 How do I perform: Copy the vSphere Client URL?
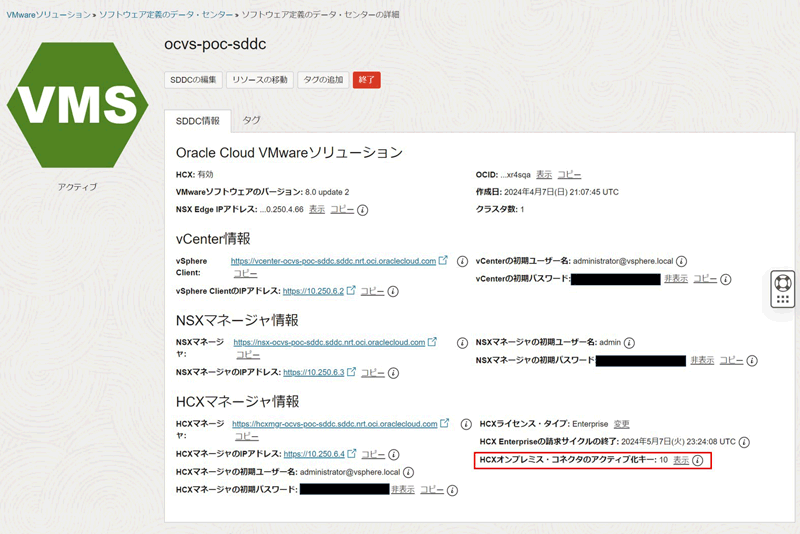coord(245,273)
